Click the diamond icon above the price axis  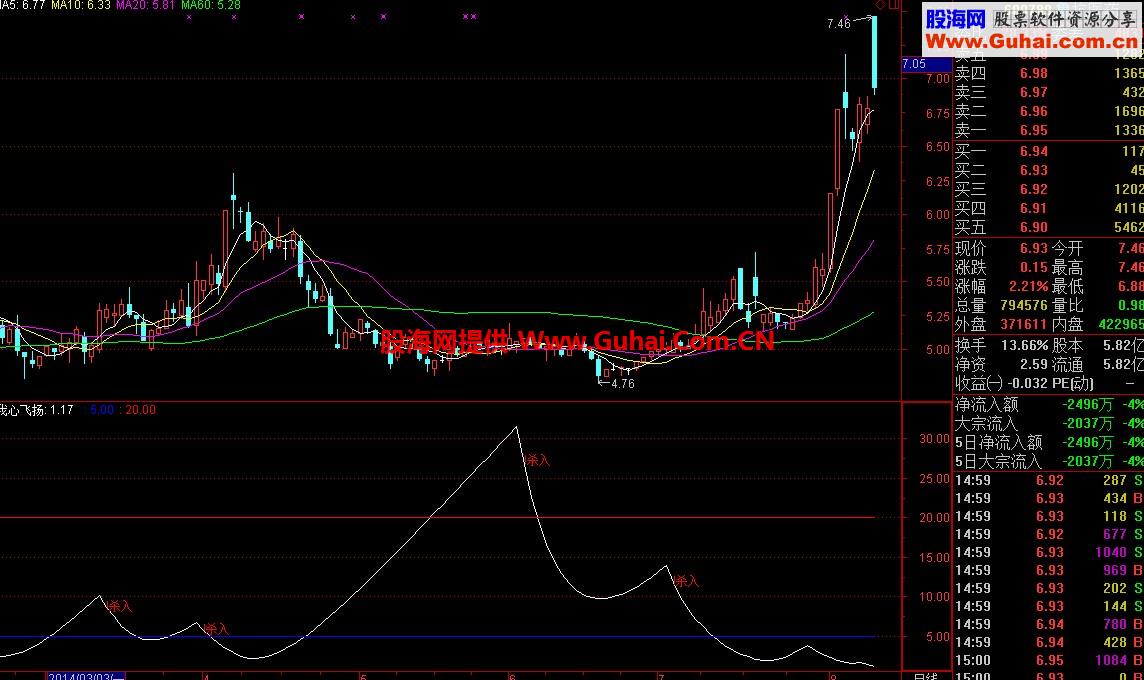[881, 5]
